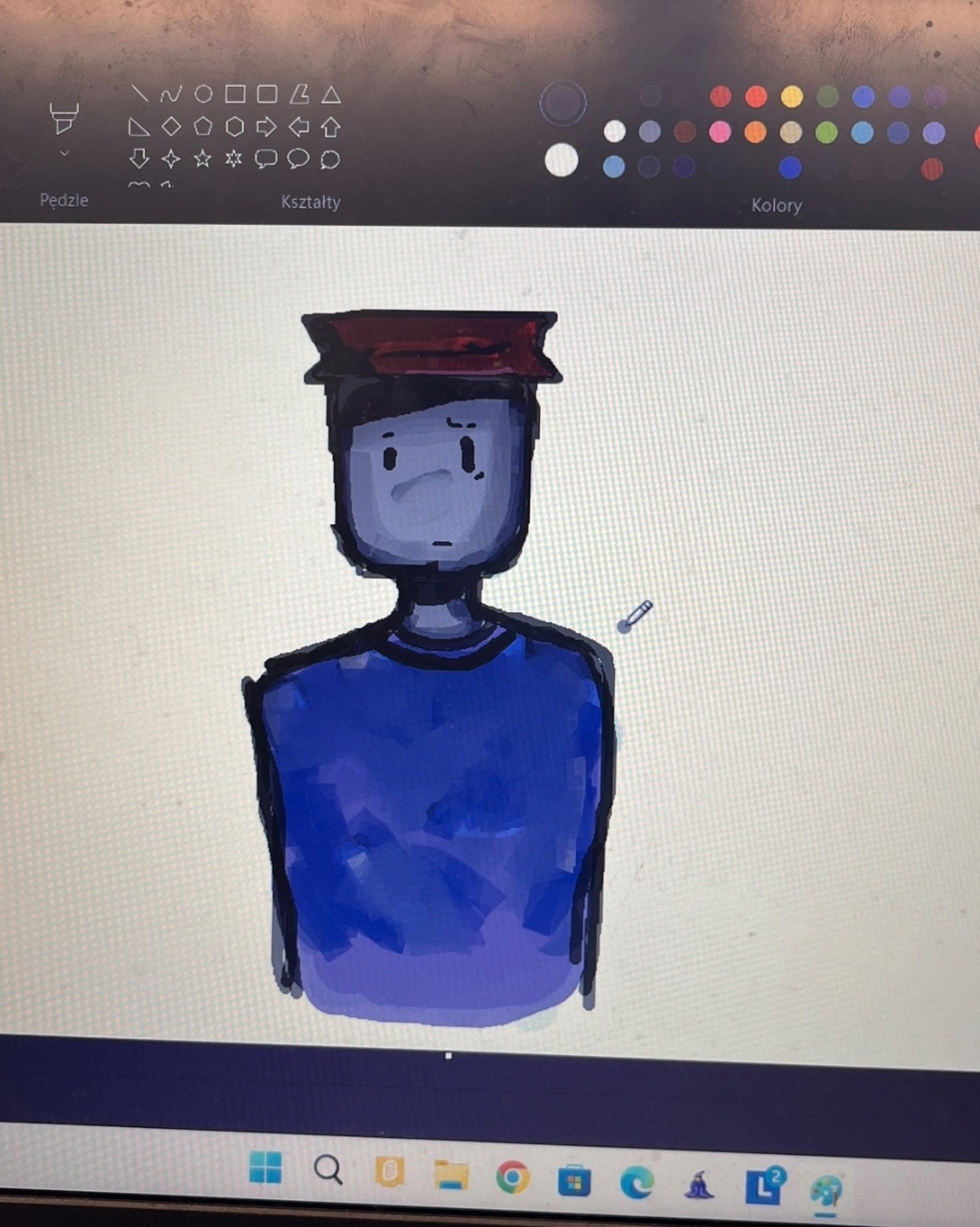This screenshot has height=1227, width=980.
Task: Select the Brushes (Pędzle) tool icon
Action: point(64,118)
